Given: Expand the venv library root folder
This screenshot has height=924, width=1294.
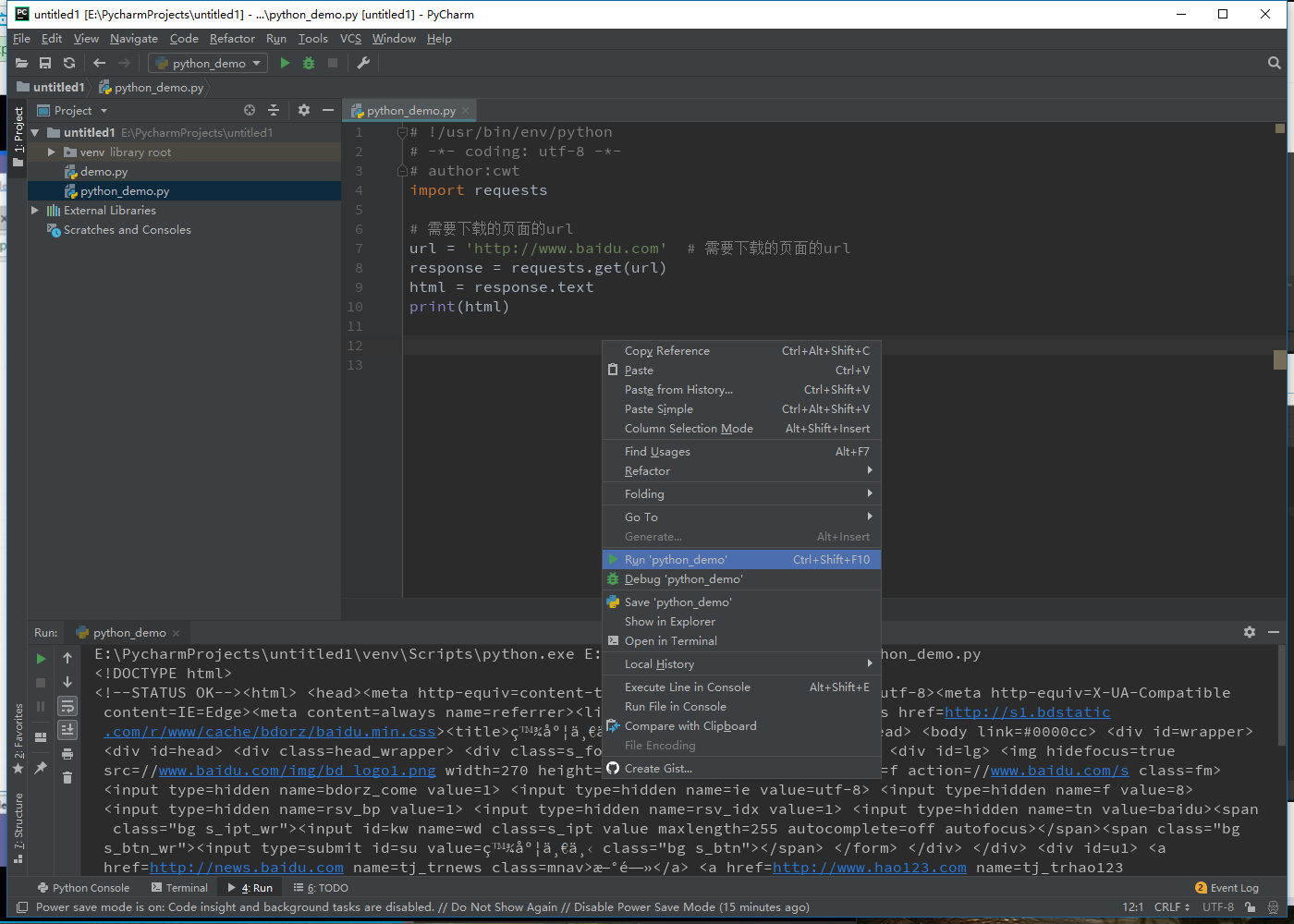Looking at the screenshot, I should tap(52, 152).
